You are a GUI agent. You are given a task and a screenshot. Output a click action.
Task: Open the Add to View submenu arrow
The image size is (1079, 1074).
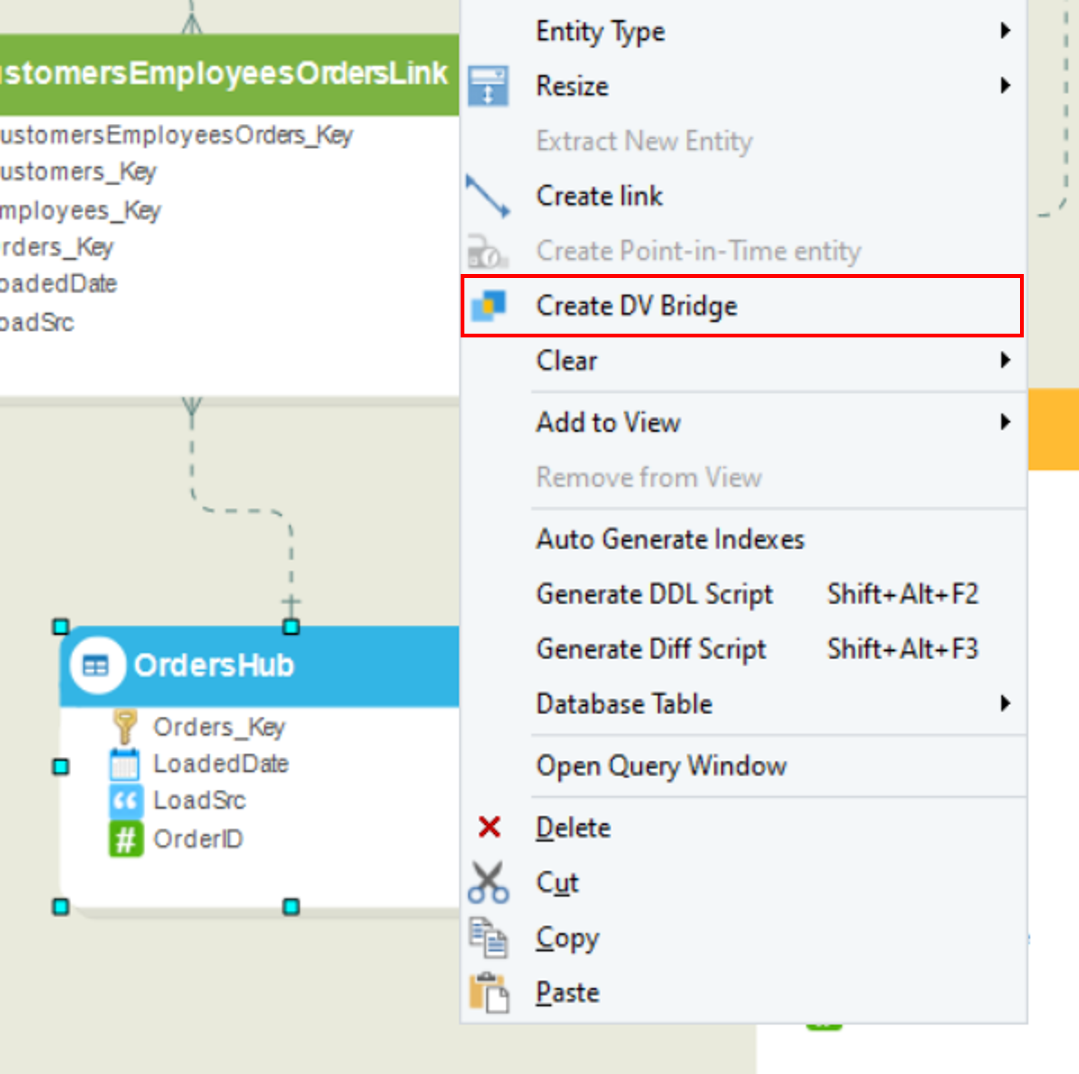pyautogui.click(x=1005, y=422)
